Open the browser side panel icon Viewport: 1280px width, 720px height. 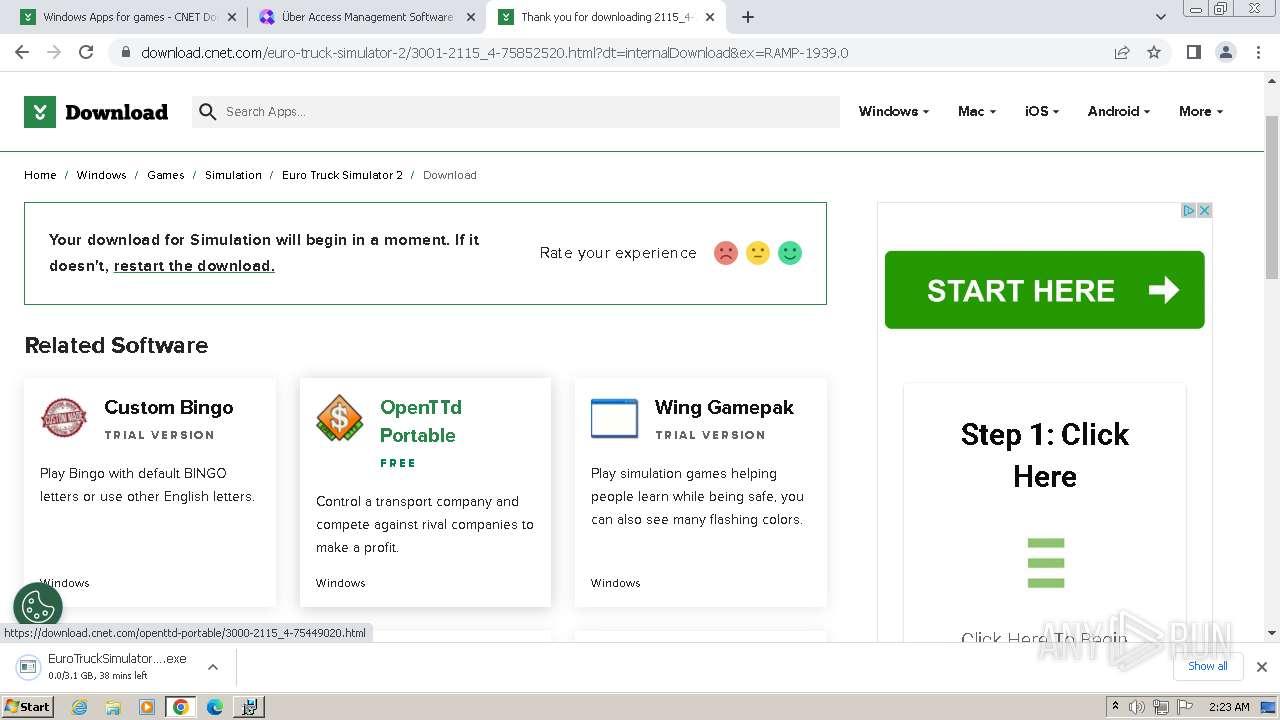coord(1193,52)
